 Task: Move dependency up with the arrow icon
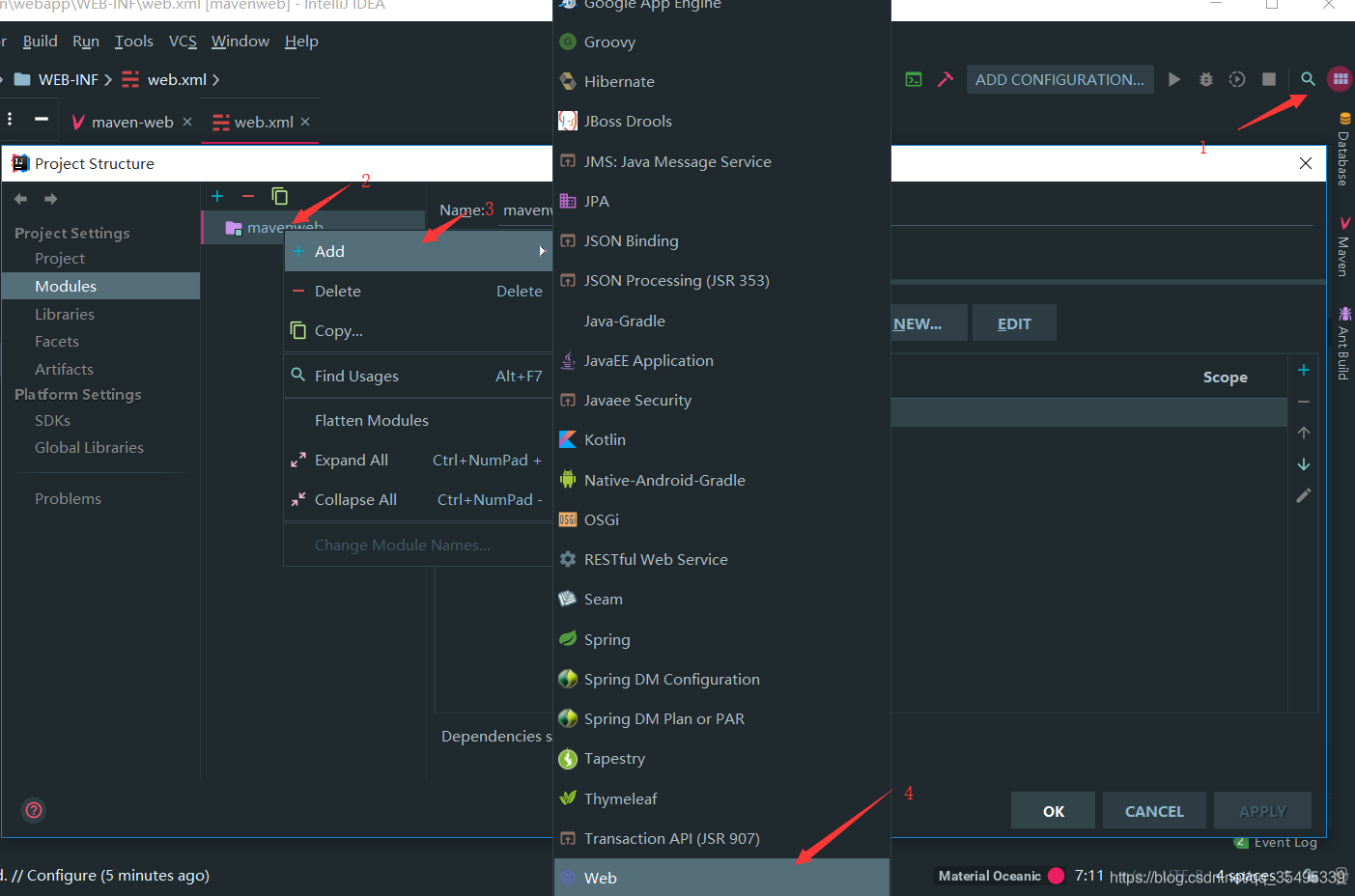tap(1304, 433)
